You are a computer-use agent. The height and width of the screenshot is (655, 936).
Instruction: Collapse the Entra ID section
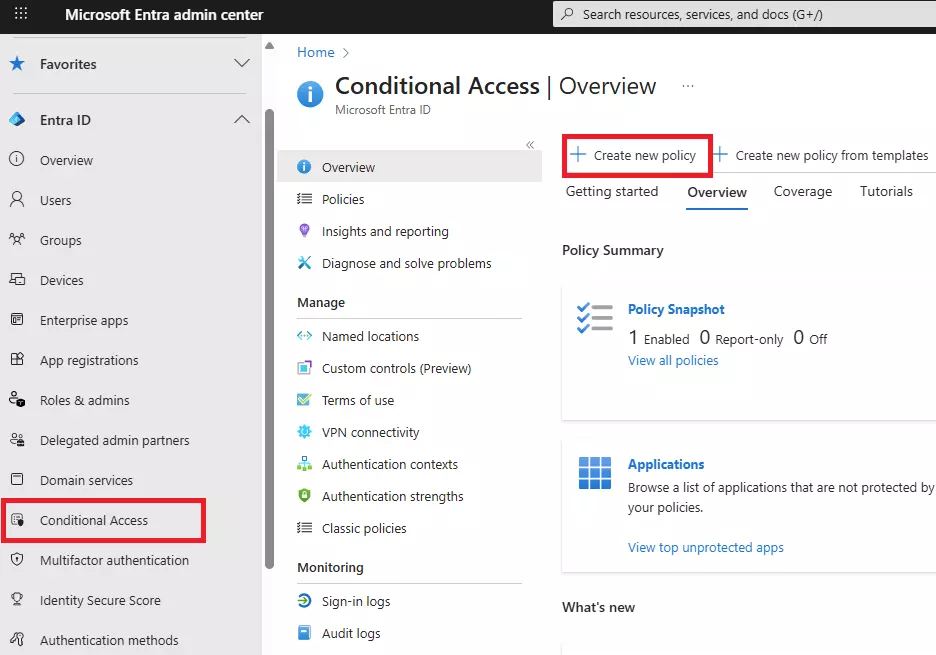point(241,118)
